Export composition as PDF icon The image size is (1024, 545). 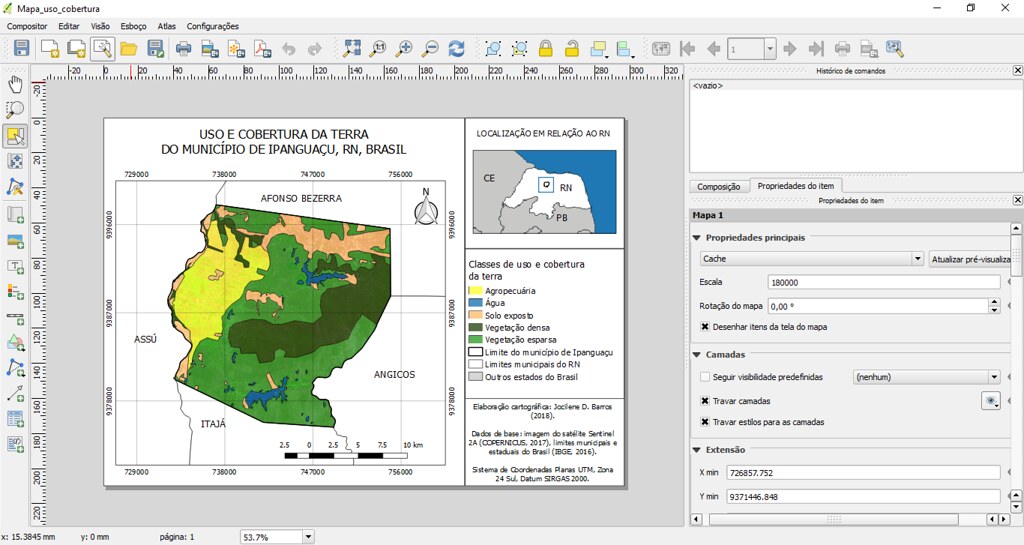click(263, 48)
